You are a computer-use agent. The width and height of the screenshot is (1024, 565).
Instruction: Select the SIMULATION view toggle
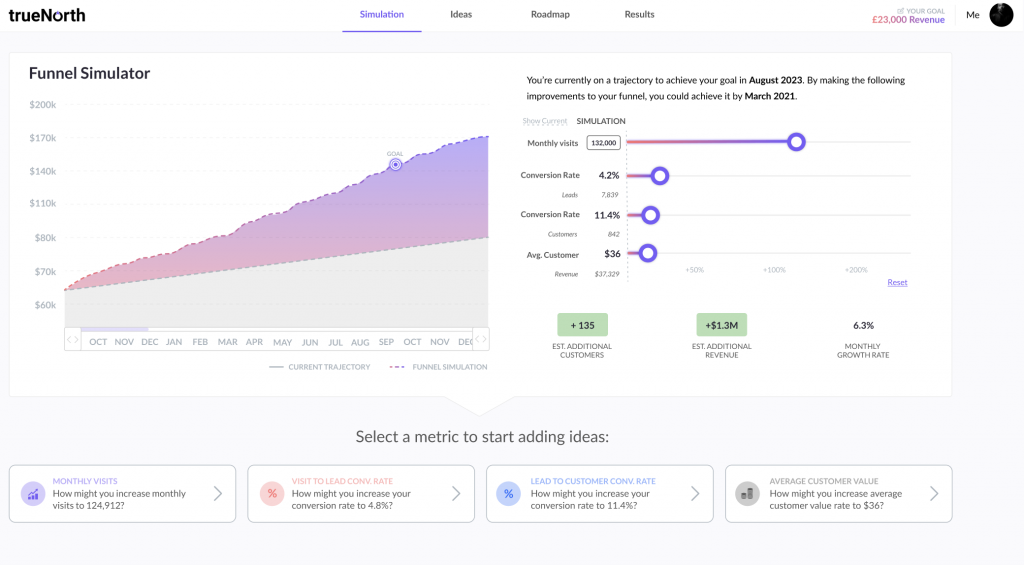pyautogui.click(x=601, y=121)
